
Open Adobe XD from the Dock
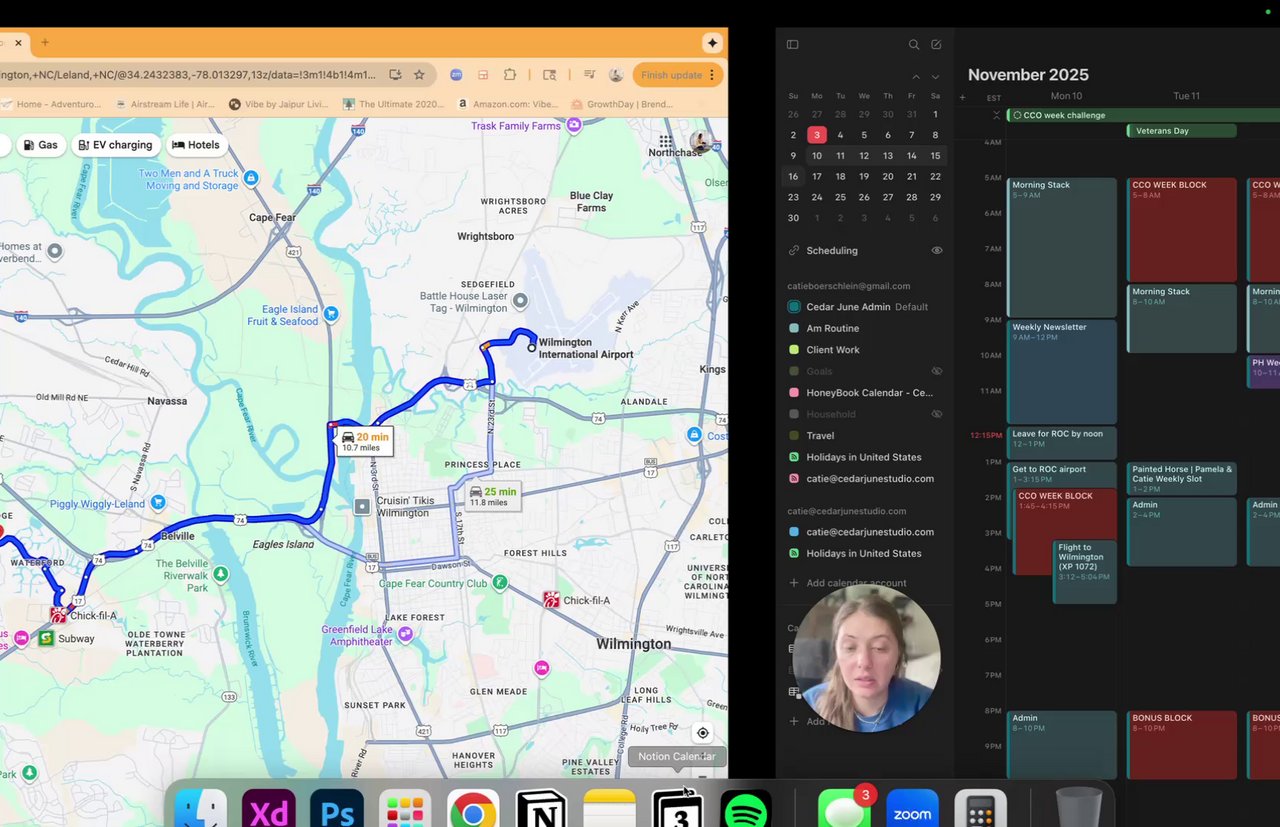(269, 808)
